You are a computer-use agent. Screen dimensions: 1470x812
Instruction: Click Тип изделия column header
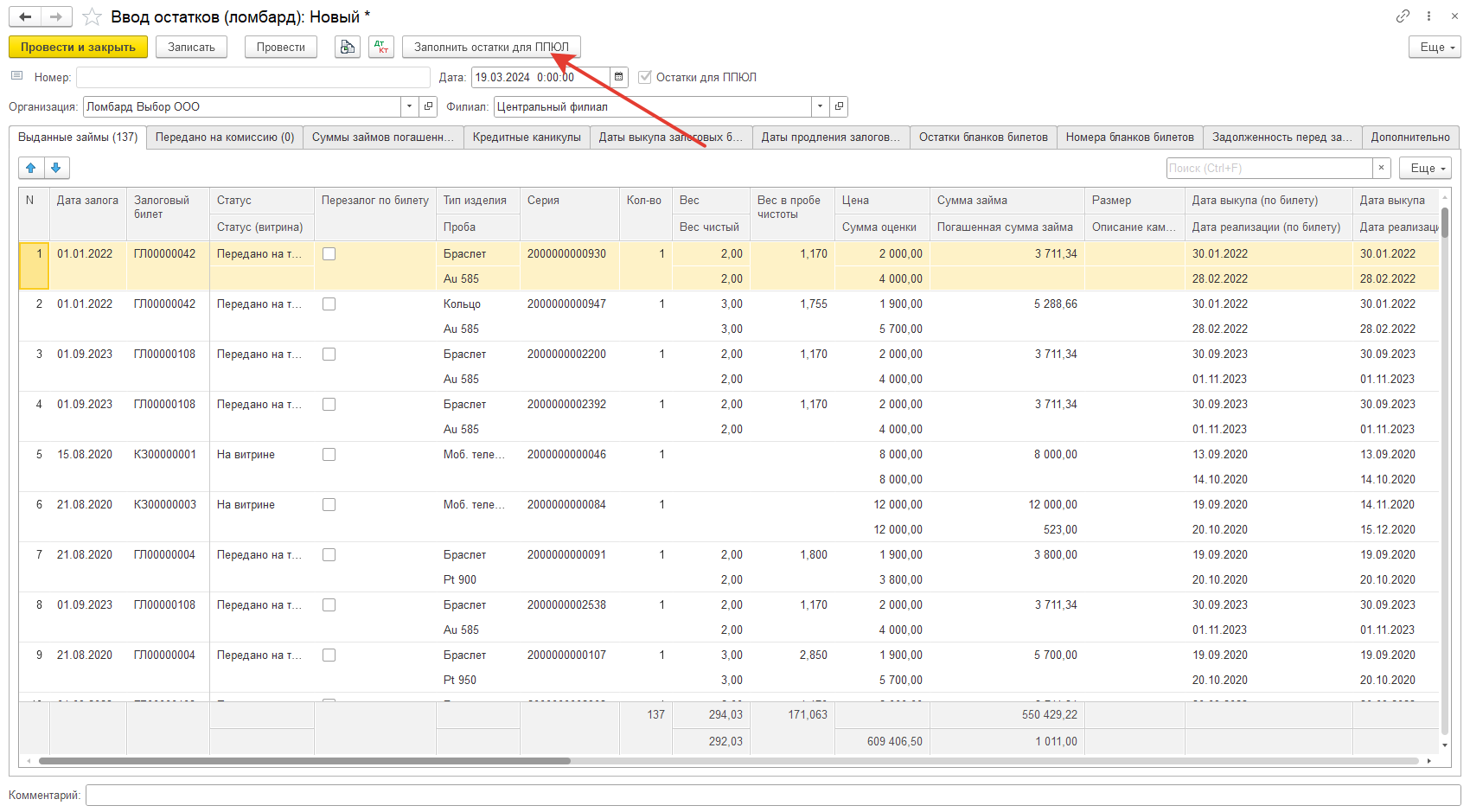click(x=477, y=200)
